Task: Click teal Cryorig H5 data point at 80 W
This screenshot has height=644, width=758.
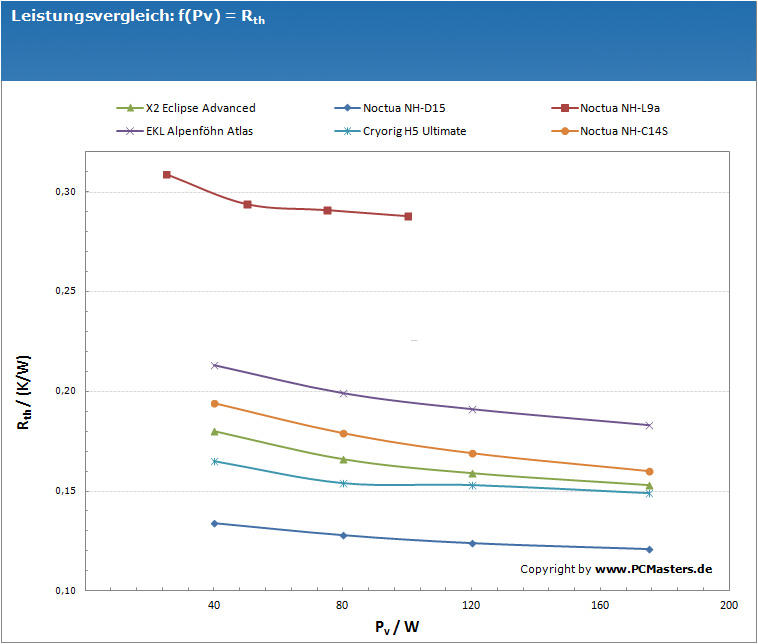Action: click(x=344, y=483)
